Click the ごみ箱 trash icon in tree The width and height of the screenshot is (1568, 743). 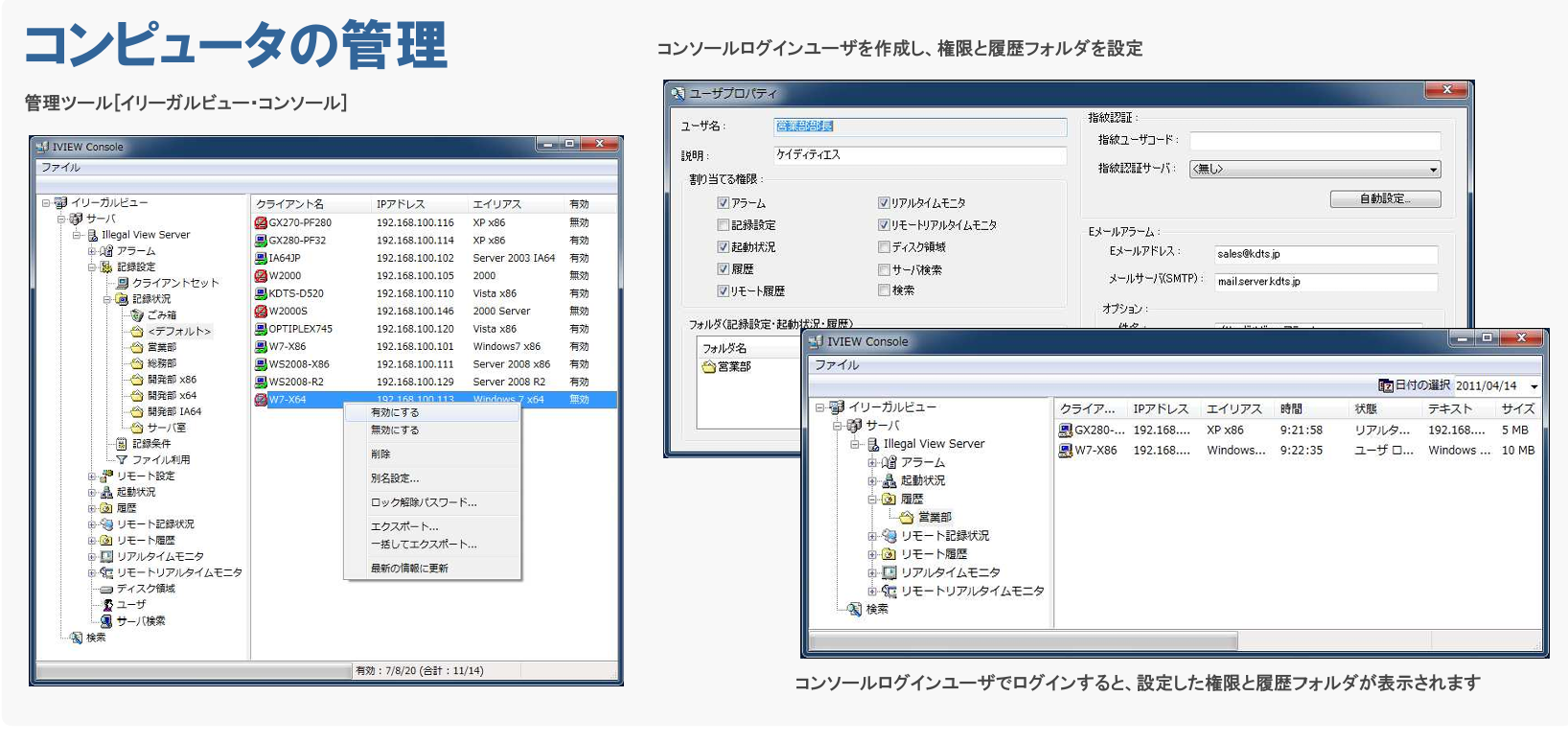[x=137, y=315]
